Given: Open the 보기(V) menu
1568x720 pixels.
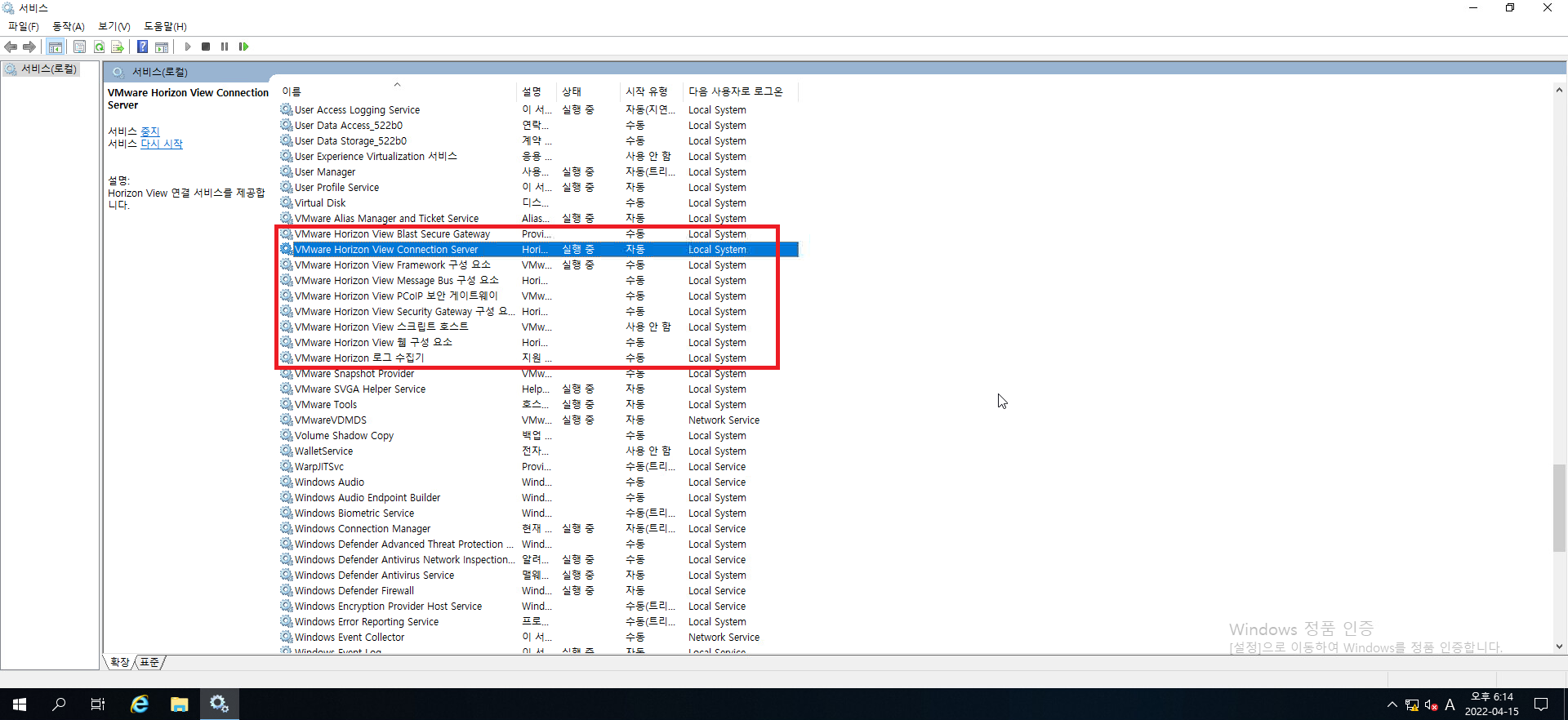Looking at the screenshot, I should (114, 26).
